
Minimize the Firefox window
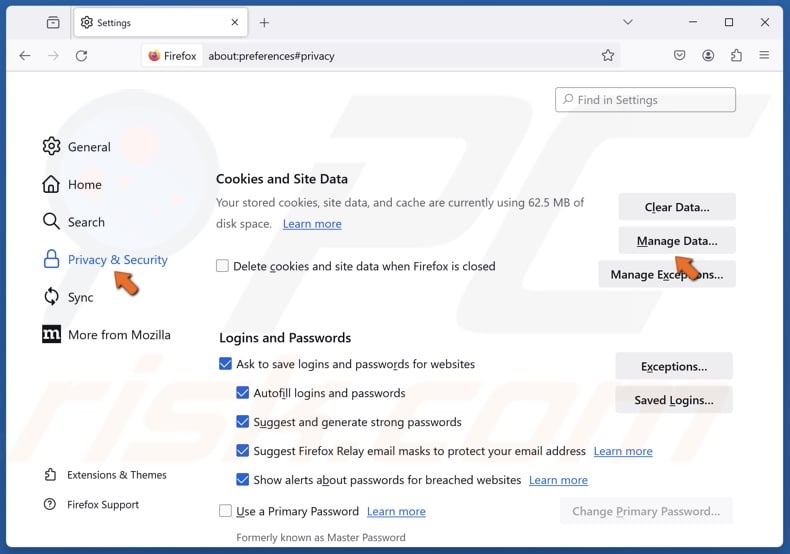tap(693, 22)
